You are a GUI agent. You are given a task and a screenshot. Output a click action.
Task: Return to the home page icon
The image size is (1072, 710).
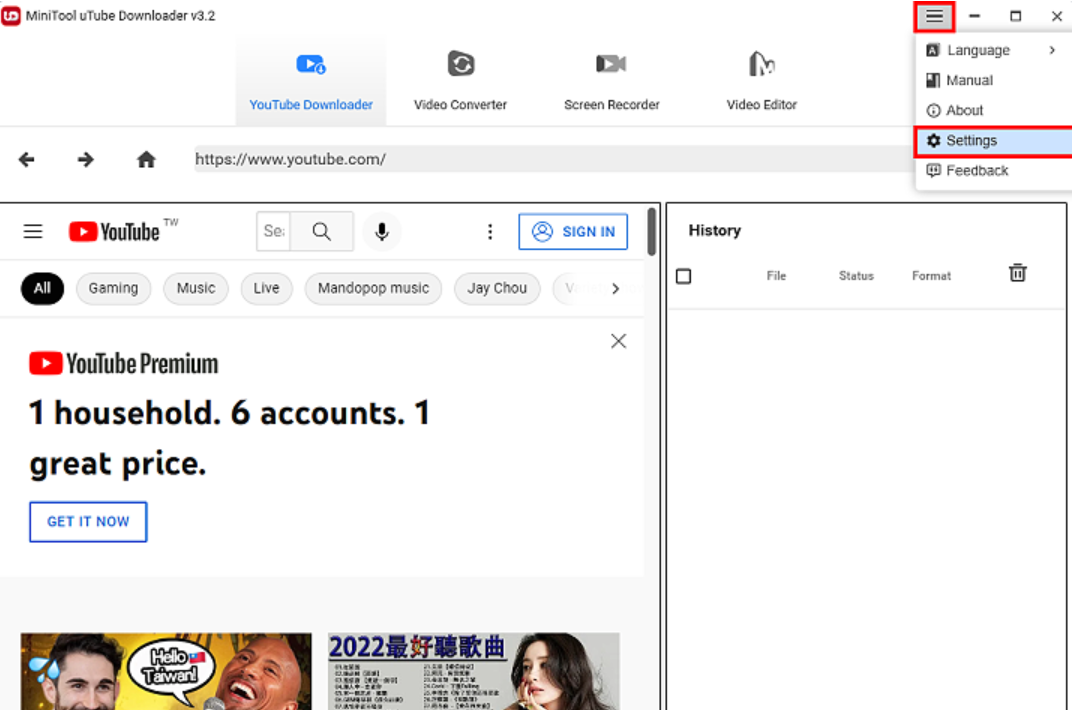(146, 160)
